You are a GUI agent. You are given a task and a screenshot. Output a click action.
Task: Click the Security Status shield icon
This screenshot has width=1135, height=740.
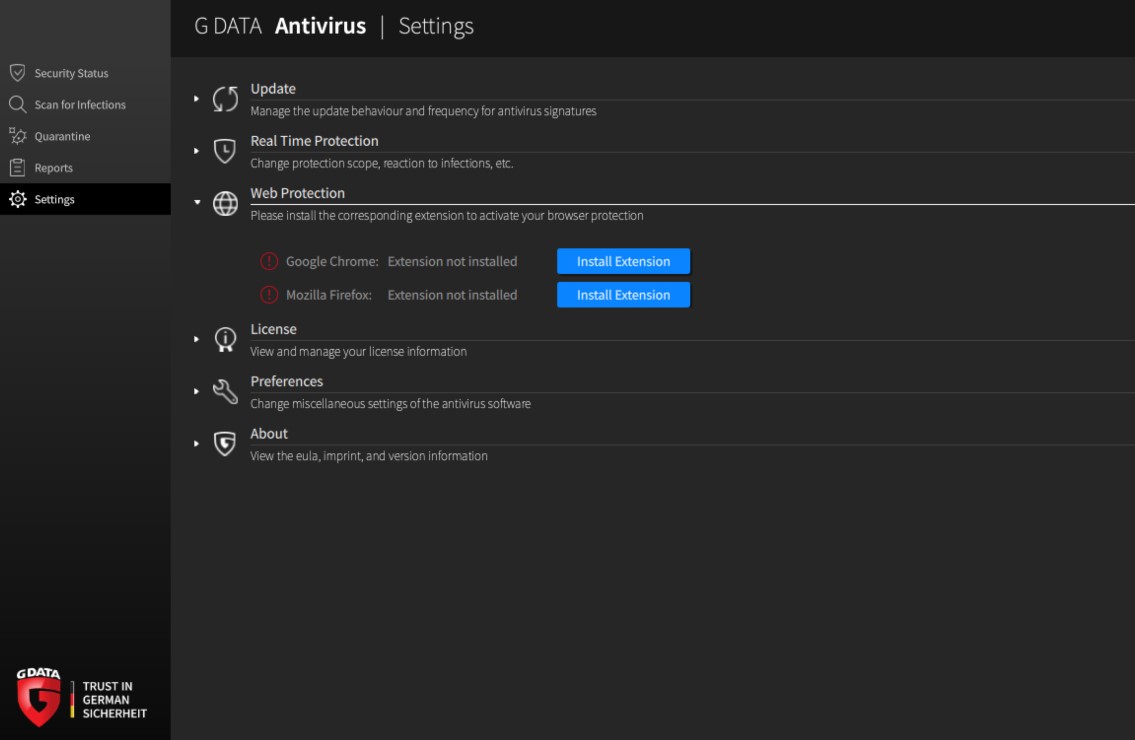click(17, 73)
